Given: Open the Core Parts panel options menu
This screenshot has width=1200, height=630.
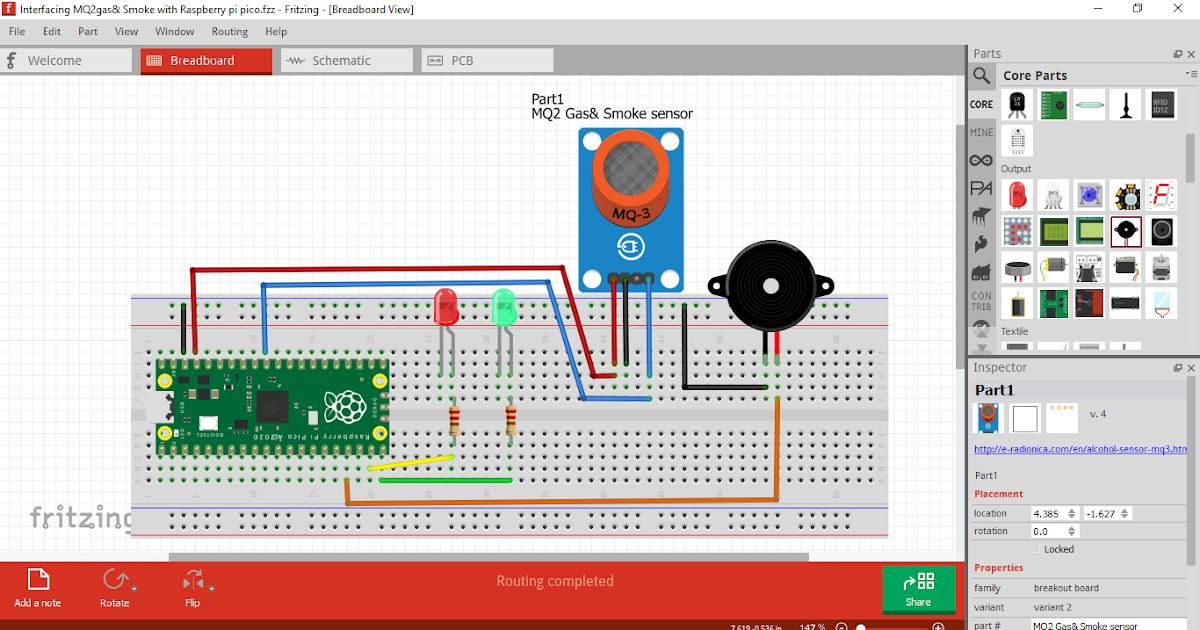Looking at the screenshot, I should coord(1192,74).
